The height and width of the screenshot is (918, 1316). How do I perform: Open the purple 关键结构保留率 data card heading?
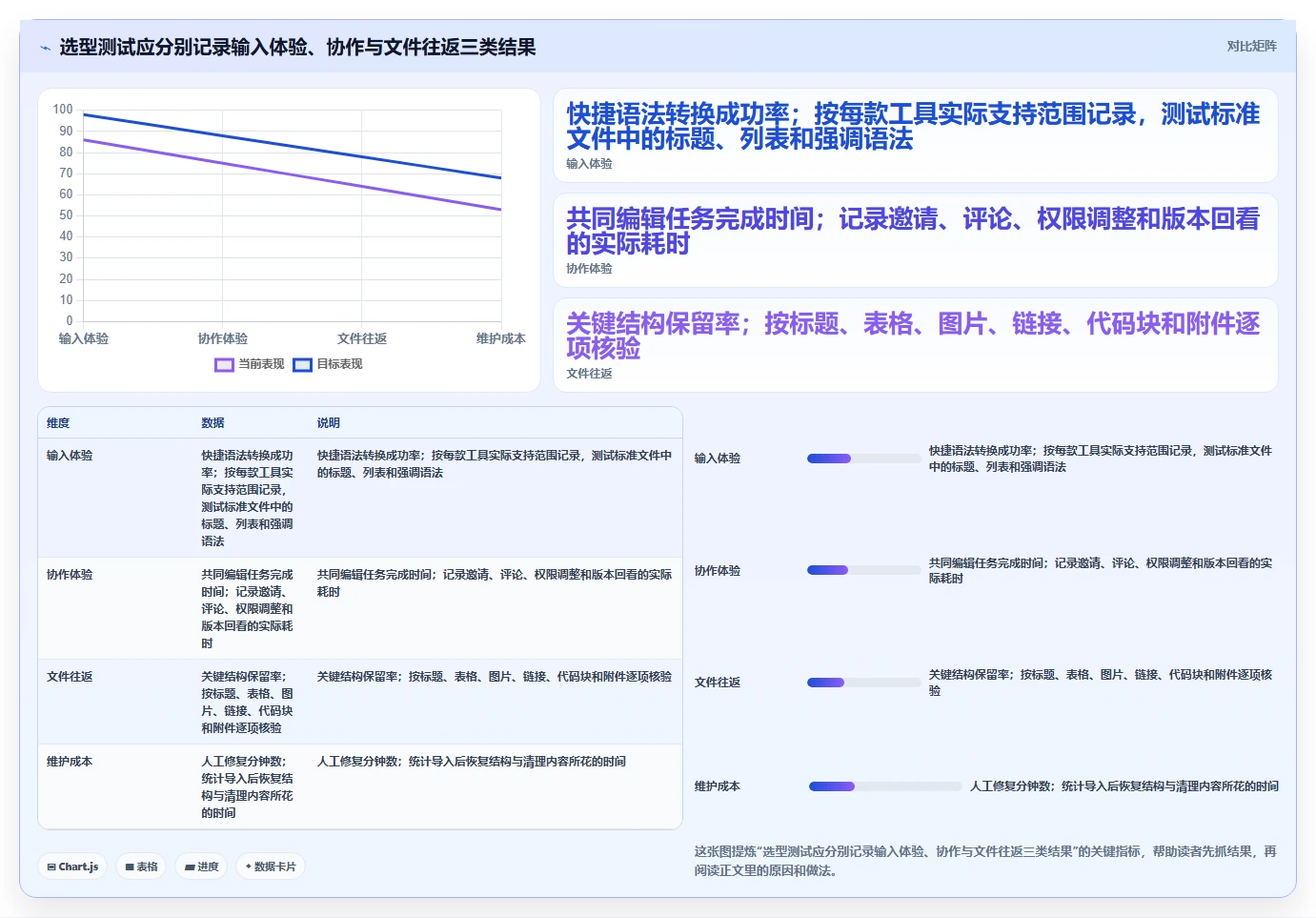point(913,337)
